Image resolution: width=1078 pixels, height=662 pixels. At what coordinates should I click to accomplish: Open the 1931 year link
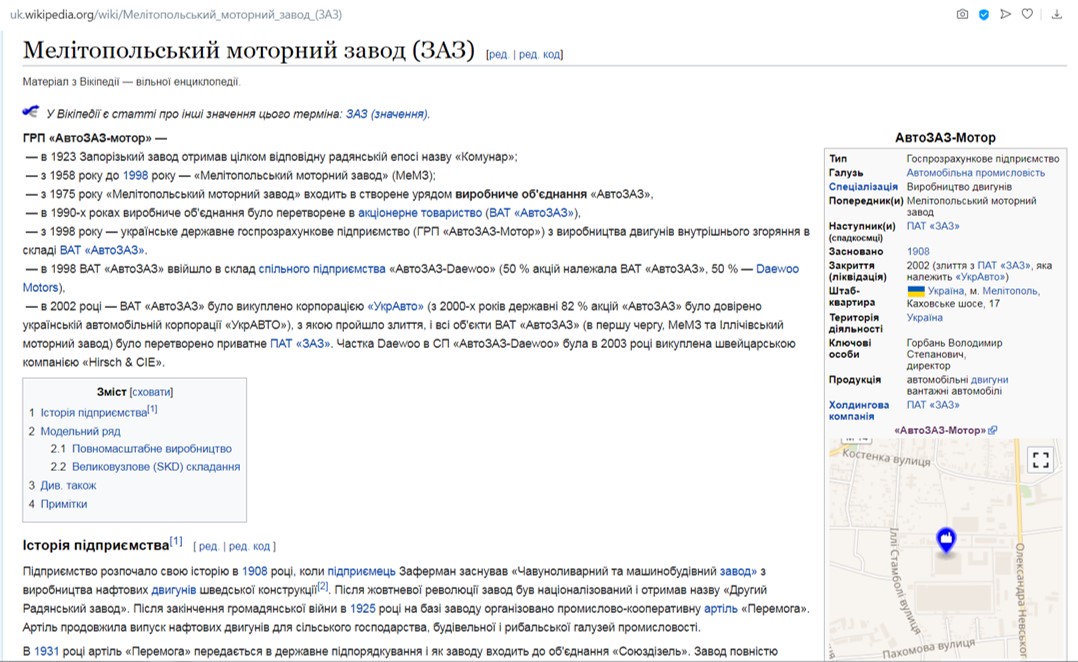point(47,651)
